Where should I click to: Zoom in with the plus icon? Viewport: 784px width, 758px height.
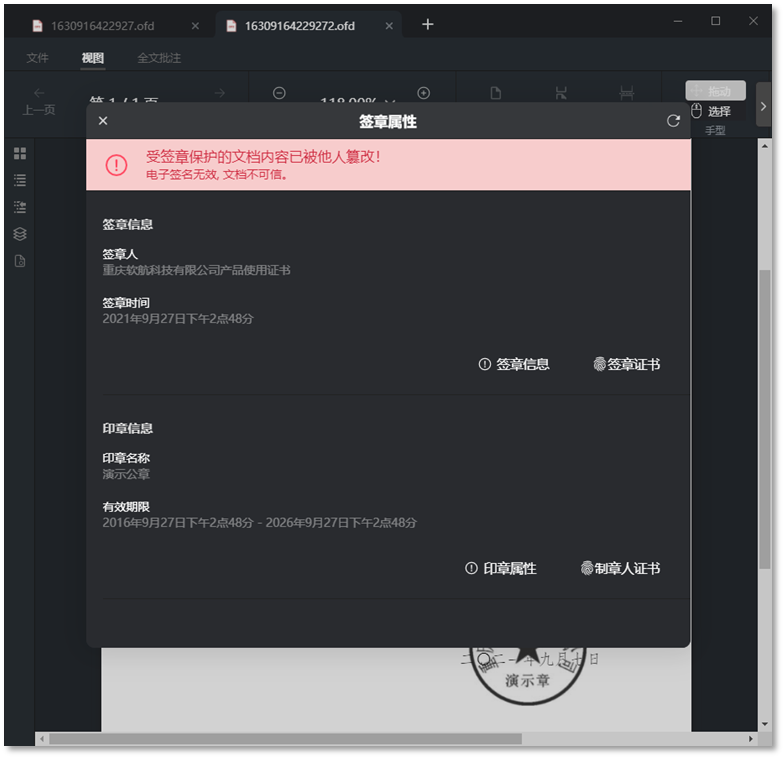click(424, 93)
